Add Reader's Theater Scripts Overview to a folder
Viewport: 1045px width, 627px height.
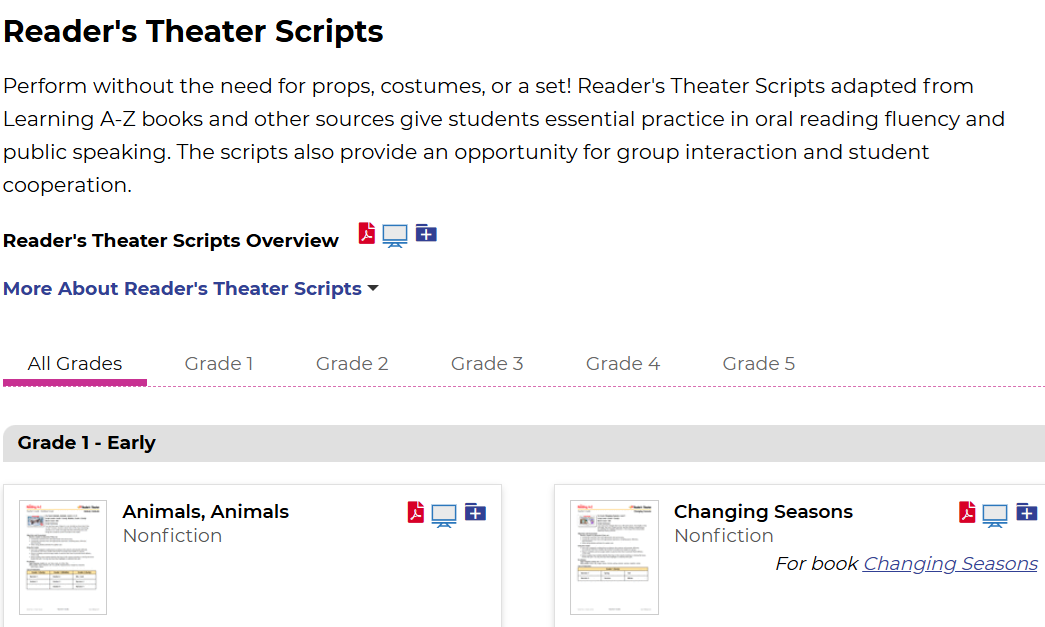(426, 234)
